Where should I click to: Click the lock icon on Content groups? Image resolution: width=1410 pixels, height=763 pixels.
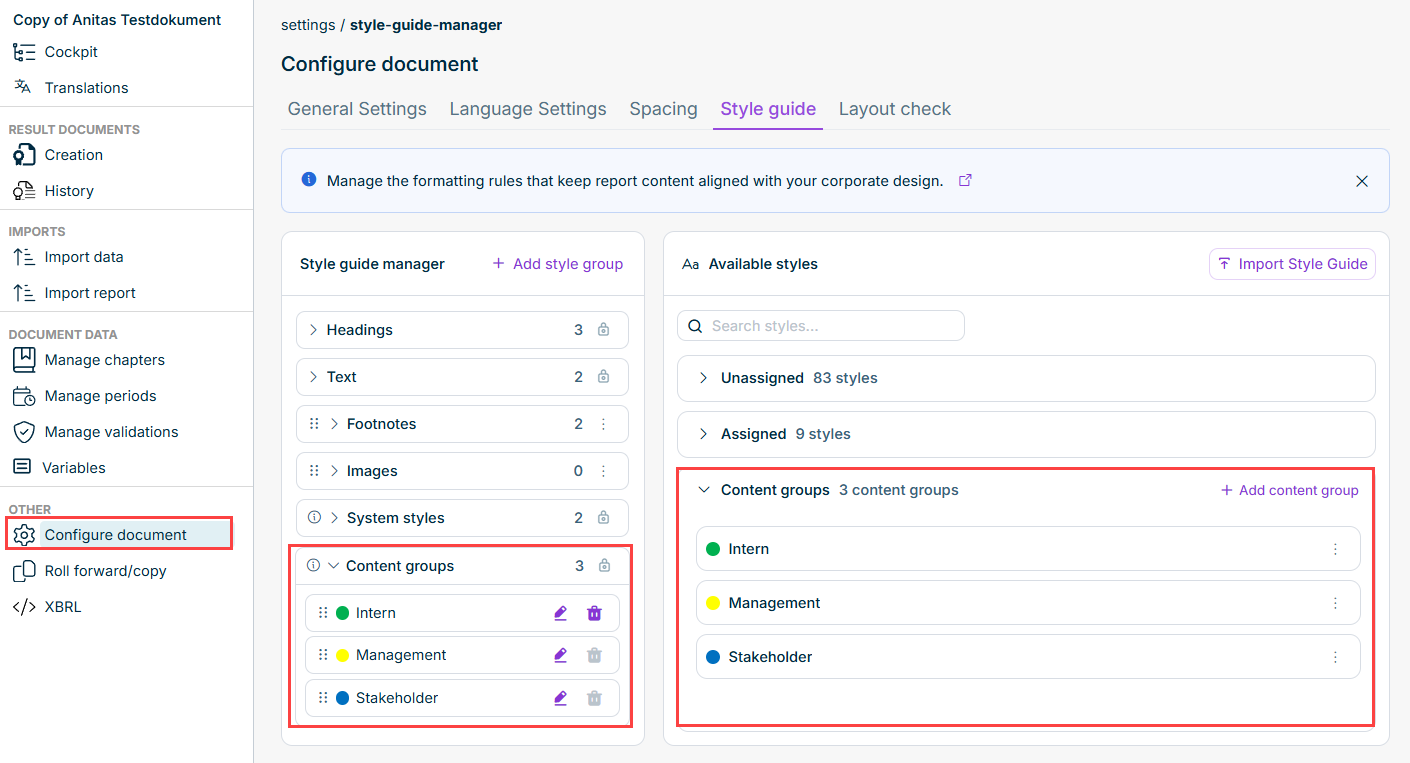click(604, 566)
